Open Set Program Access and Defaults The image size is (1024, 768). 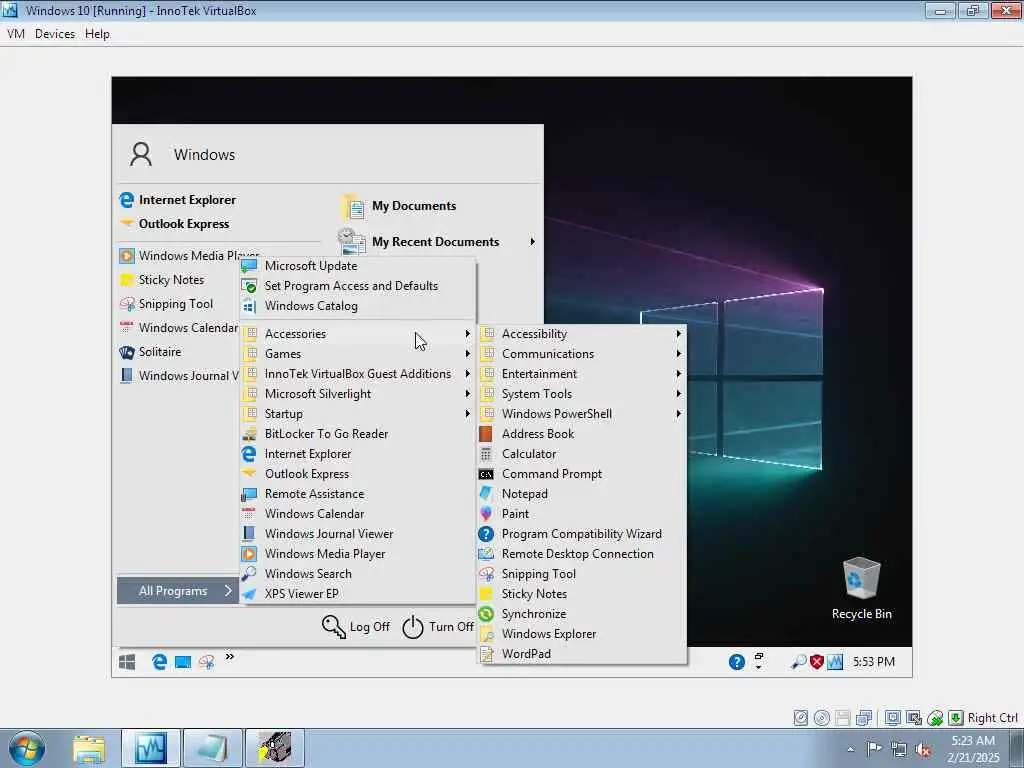pos(357,286)
